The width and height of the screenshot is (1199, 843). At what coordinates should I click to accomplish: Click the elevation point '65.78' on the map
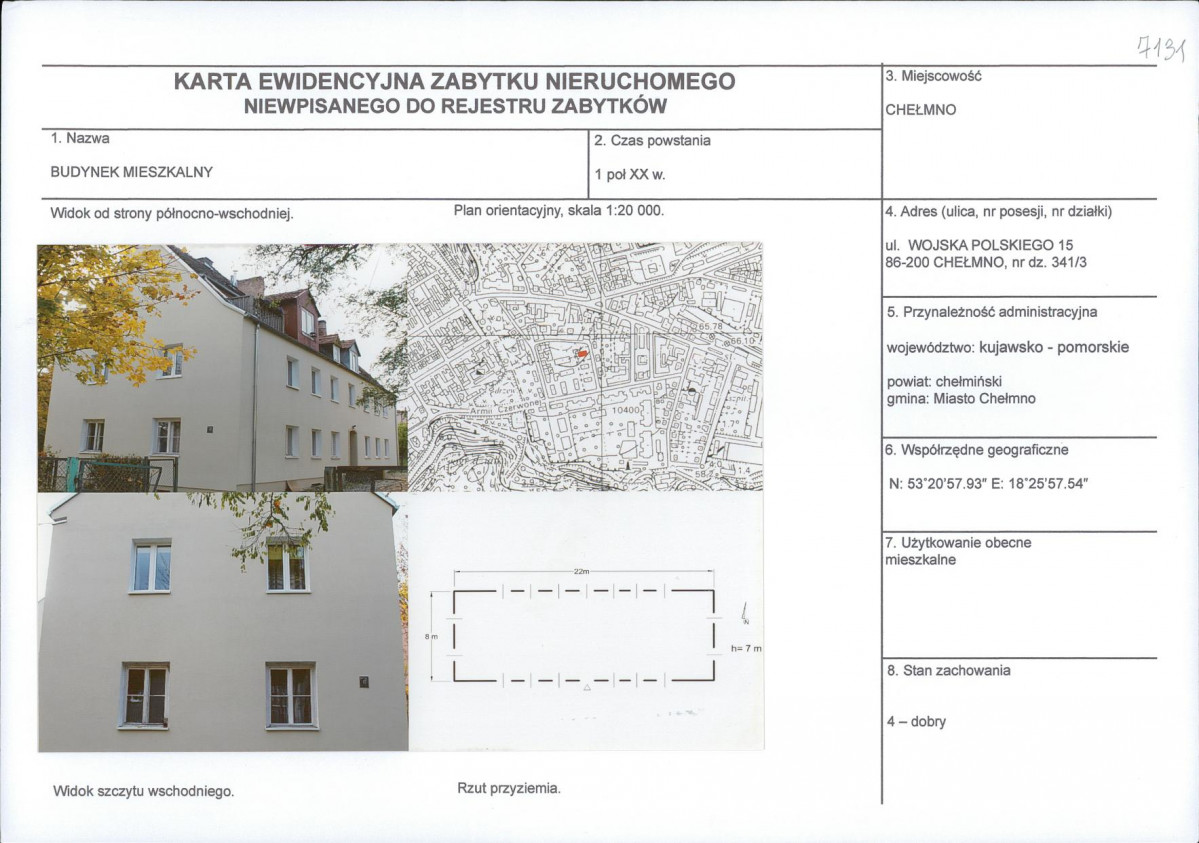click(x=708, y=326)
